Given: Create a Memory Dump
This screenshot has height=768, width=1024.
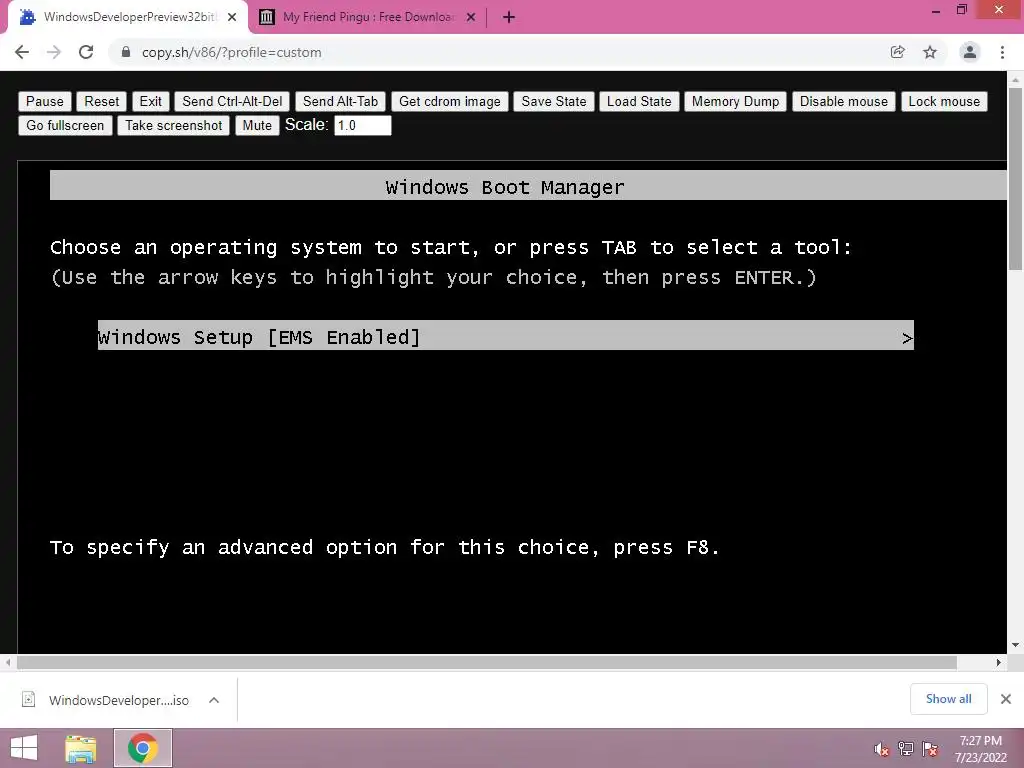Looking at the screenshot, I should [x=735, y=101].
